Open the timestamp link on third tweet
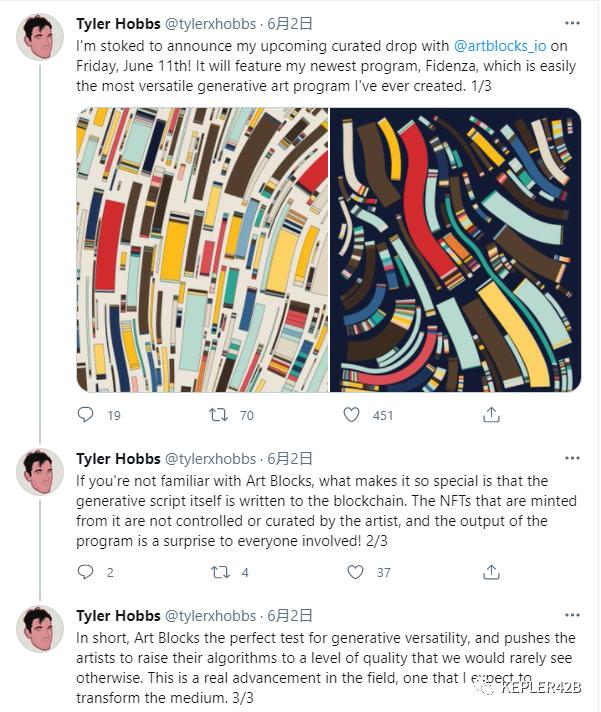Screen dimensions: 601x712 [x=290, y=616]
